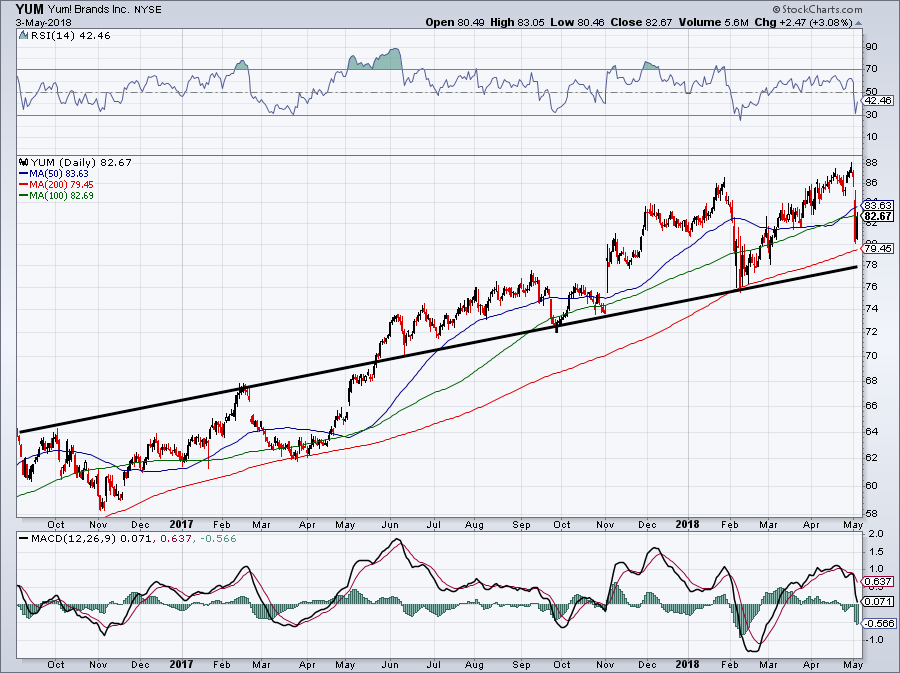Click the 'MA(50) 83.63' legend text
Viewport: 900px width, 673px height.
pos(59,173)
